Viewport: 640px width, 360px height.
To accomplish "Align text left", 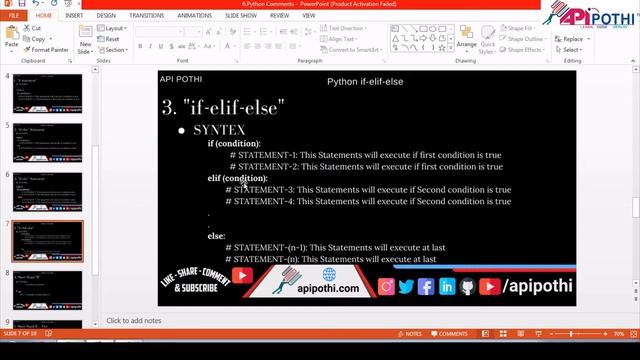I will 247,47.
